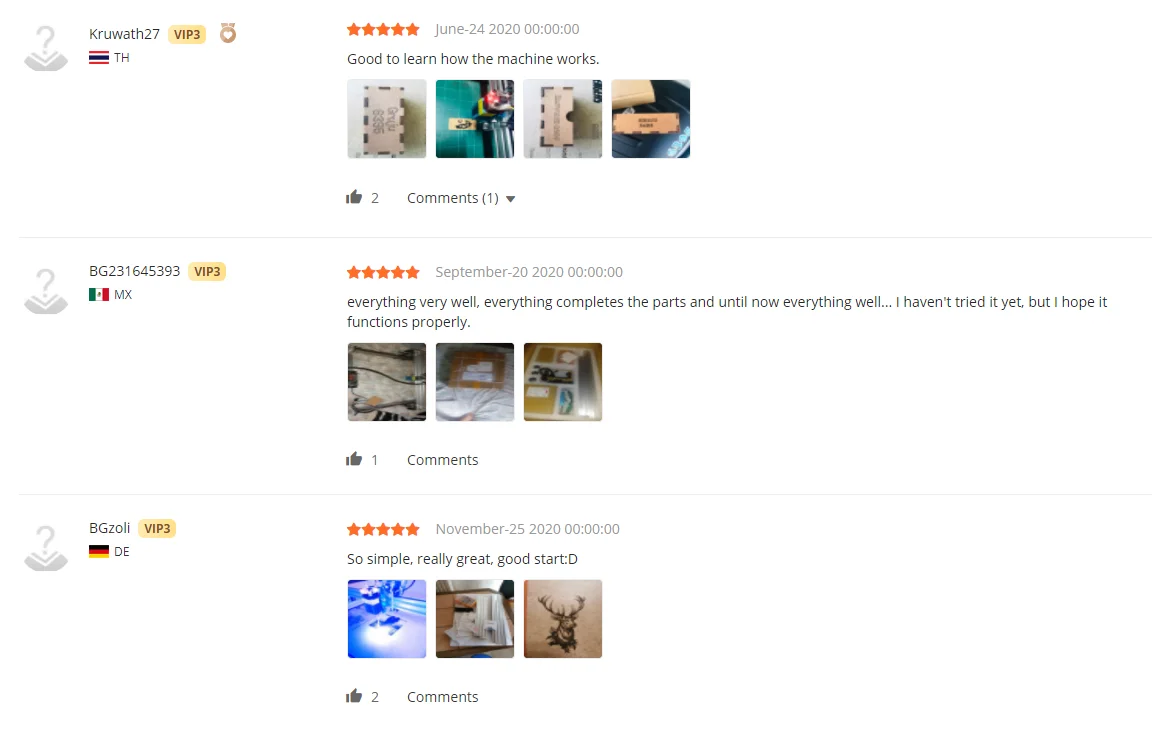Click Kruwath27's profile avatar icon
The image size is (1152, 729).
coord(46,49)
